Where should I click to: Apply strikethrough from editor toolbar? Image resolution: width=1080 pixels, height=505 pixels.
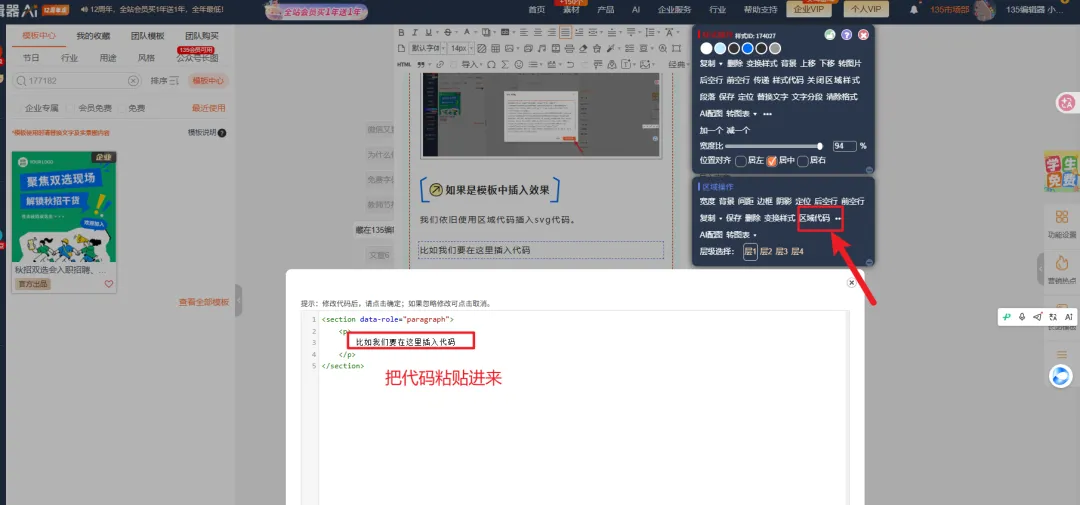pyautogui.click(x=448, y=32)
